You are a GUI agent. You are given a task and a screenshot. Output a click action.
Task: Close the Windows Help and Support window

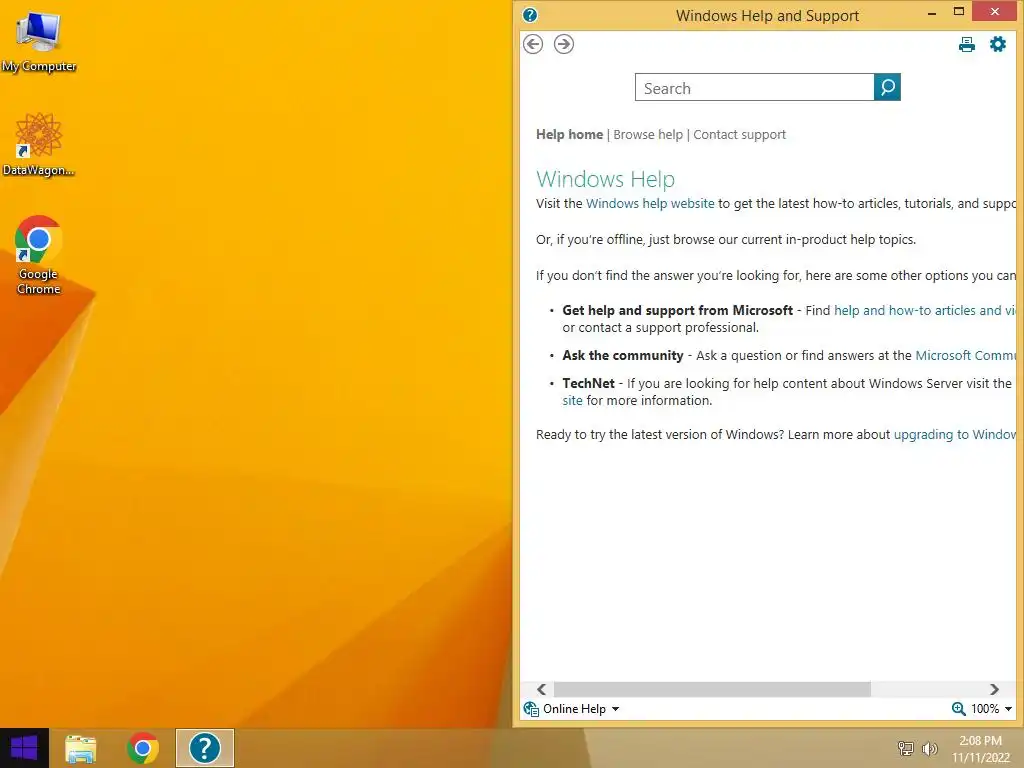[x=995, y=11]
